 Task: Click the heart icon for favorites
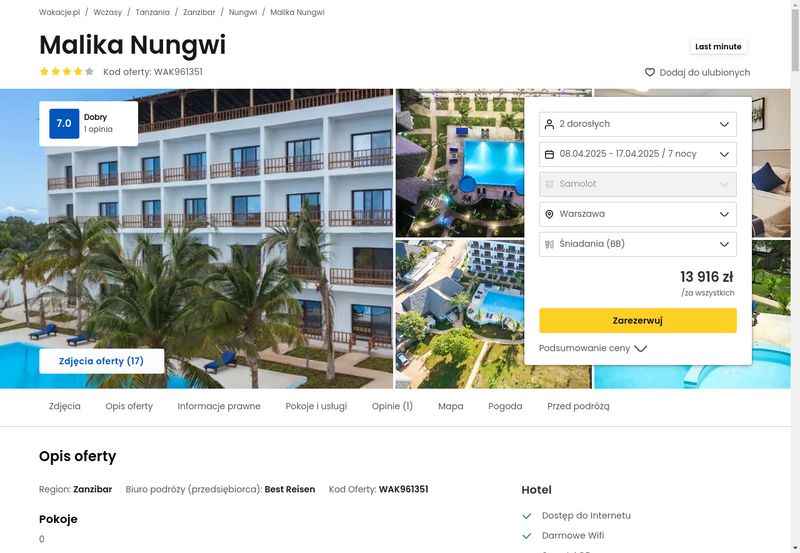[x=649, y=72]
